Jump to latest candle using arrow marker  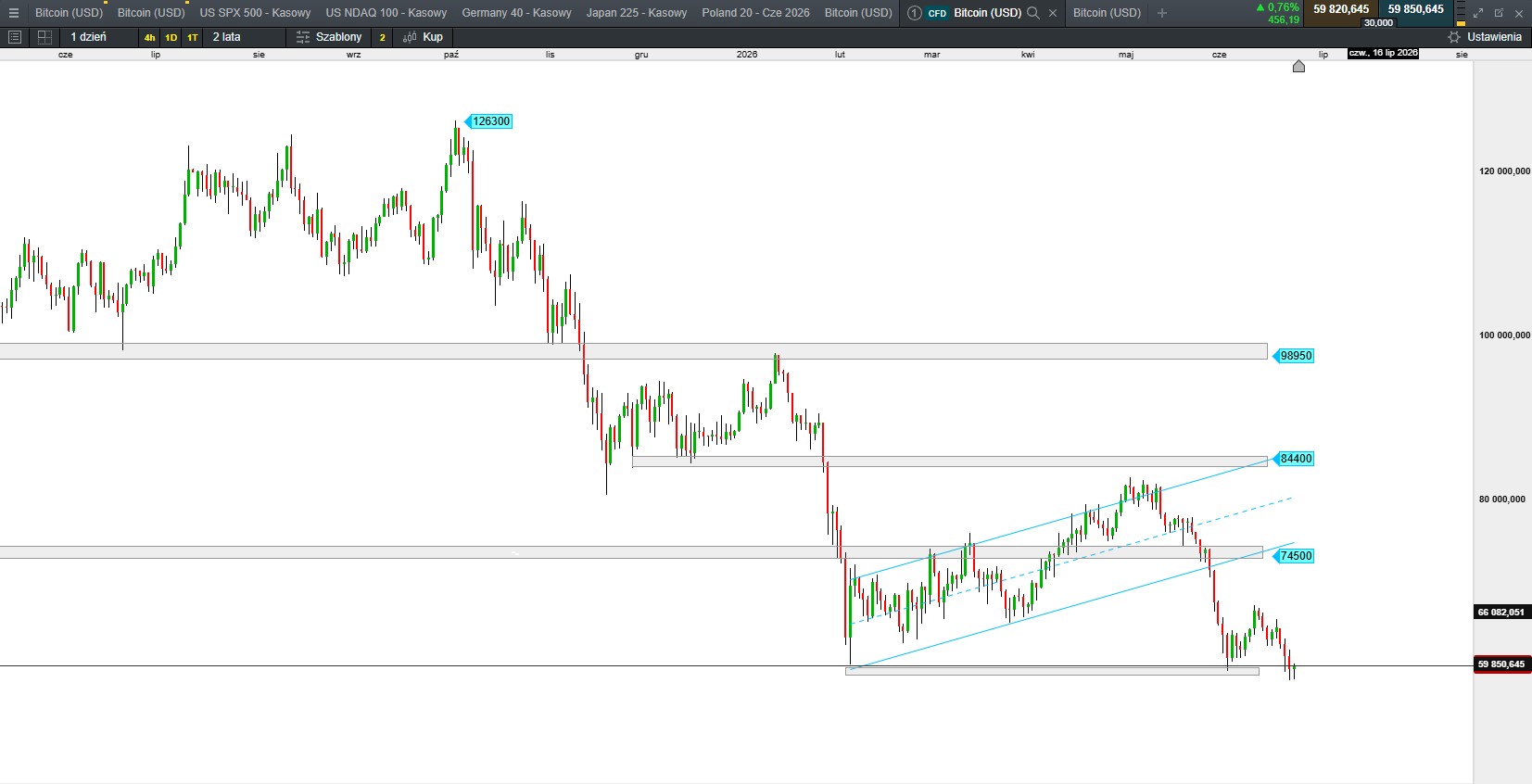point(1298,66)
